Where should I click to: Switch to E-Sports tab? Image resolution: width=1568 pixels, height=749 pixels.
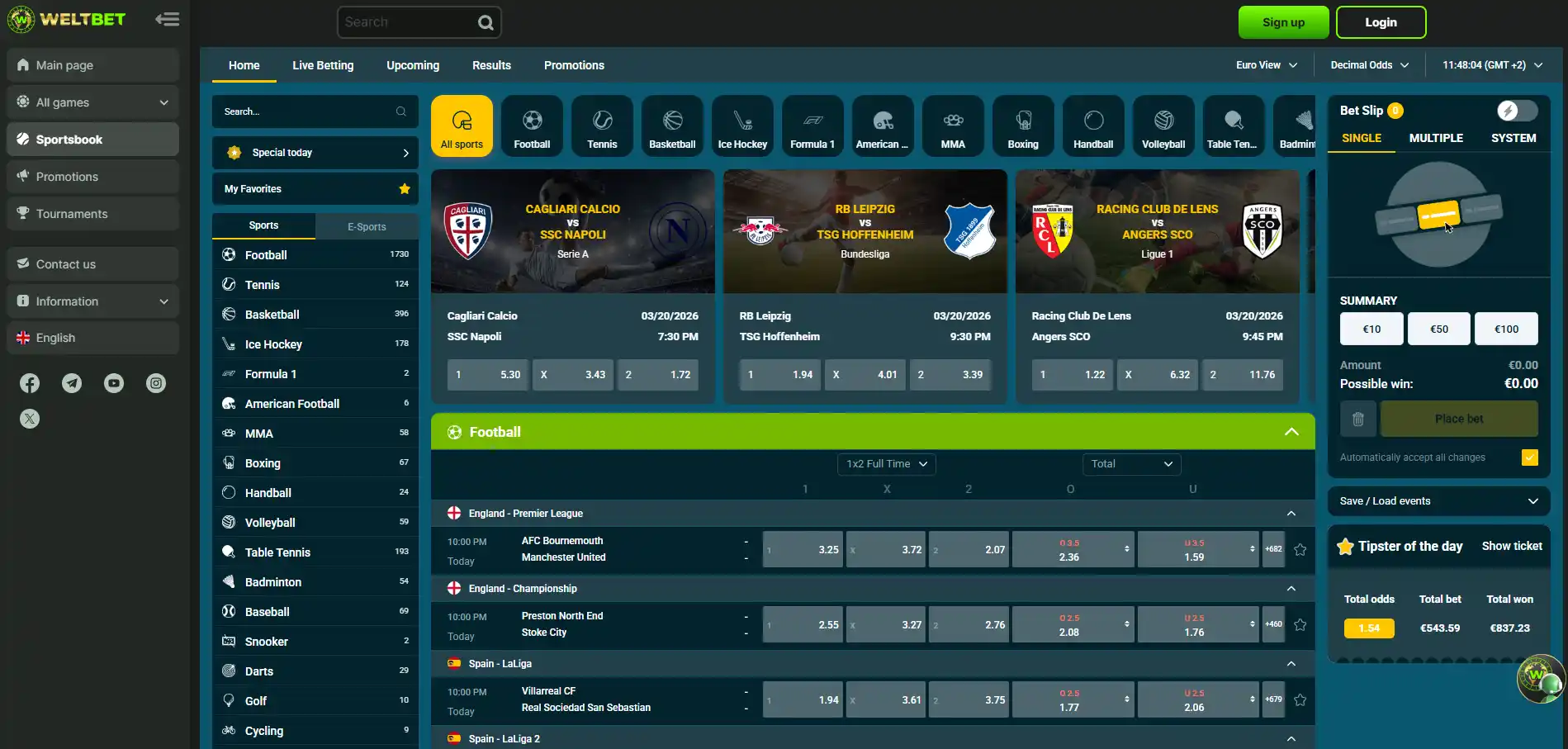click(367, 226)
